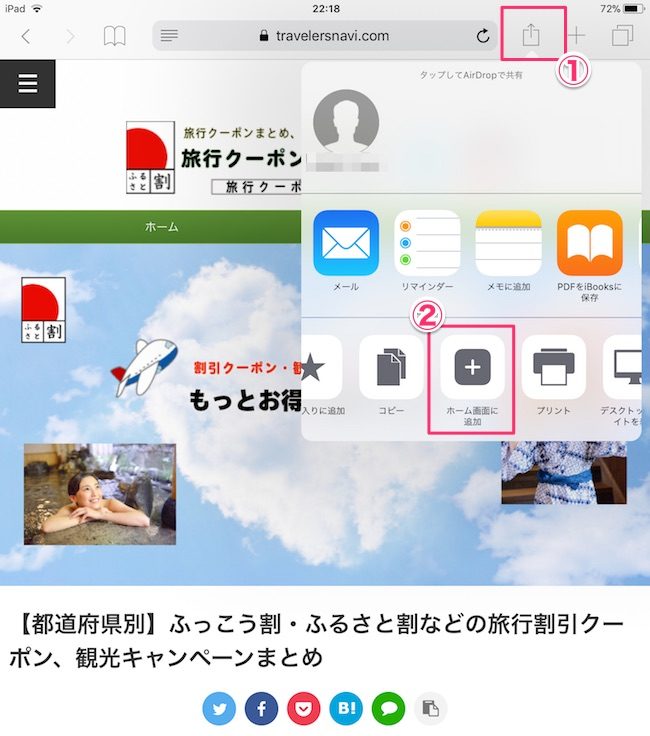Image resolution: width=650 pixels, height=736 pixels.
Task: Share article via LINE
Action: (x=388, y=708)
